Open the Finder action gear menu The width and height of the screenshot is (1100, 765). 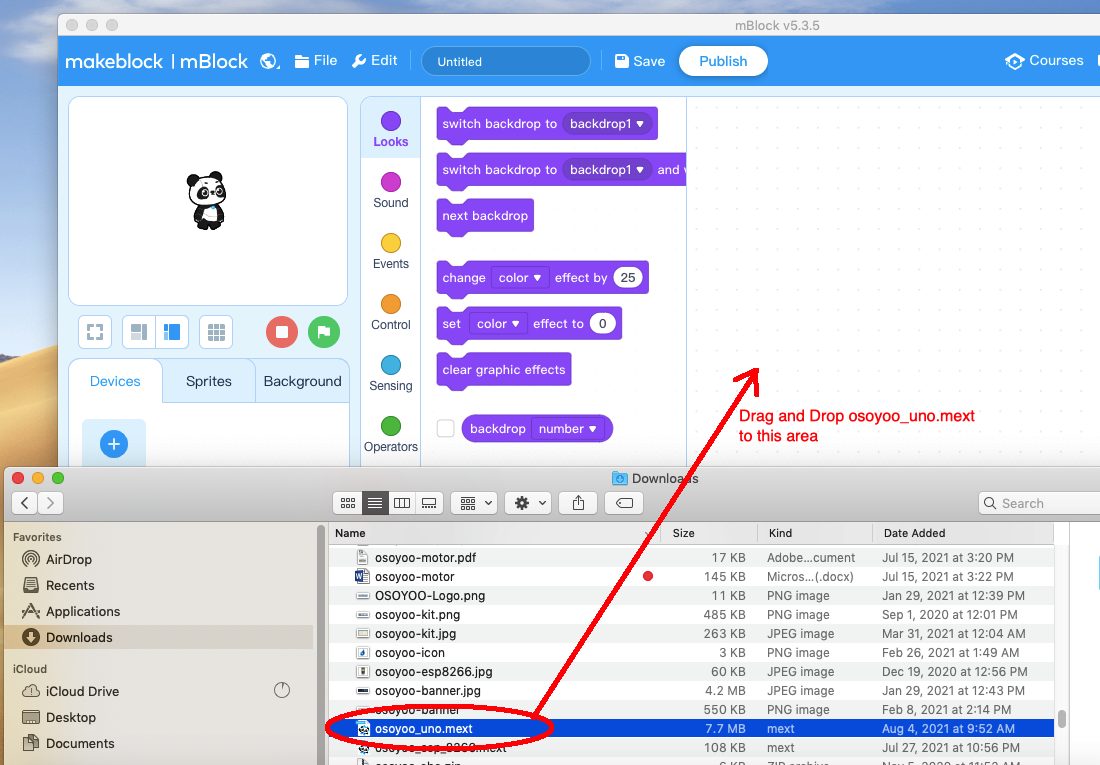530,503
